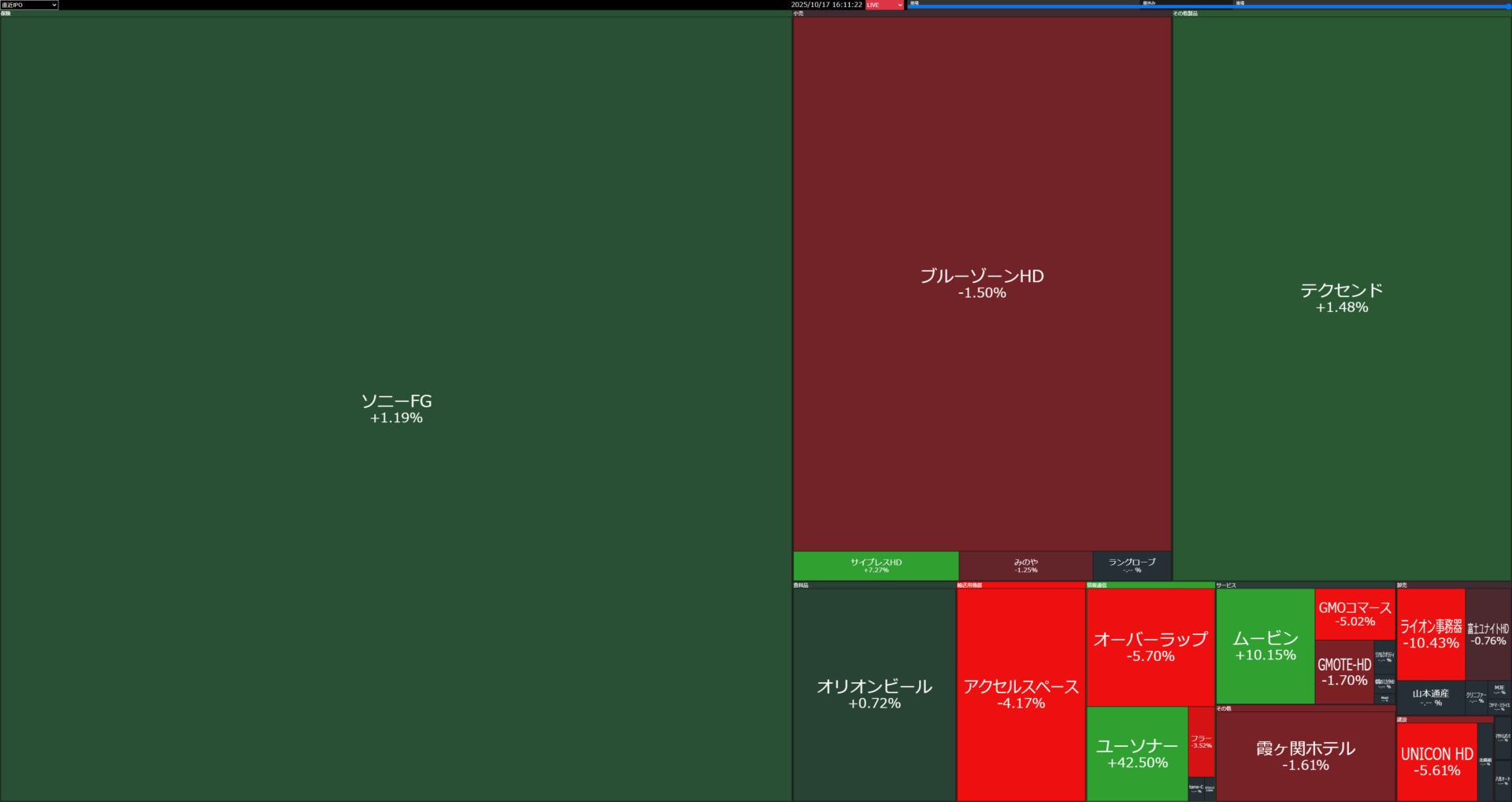1512x802 pixels.
Task: Click the 前場 morning session timeline segment
Action: 1024,6
